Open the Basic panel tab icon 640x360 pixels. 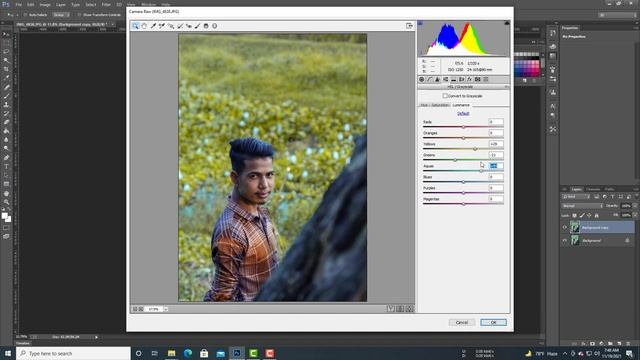tap(422, 79)
